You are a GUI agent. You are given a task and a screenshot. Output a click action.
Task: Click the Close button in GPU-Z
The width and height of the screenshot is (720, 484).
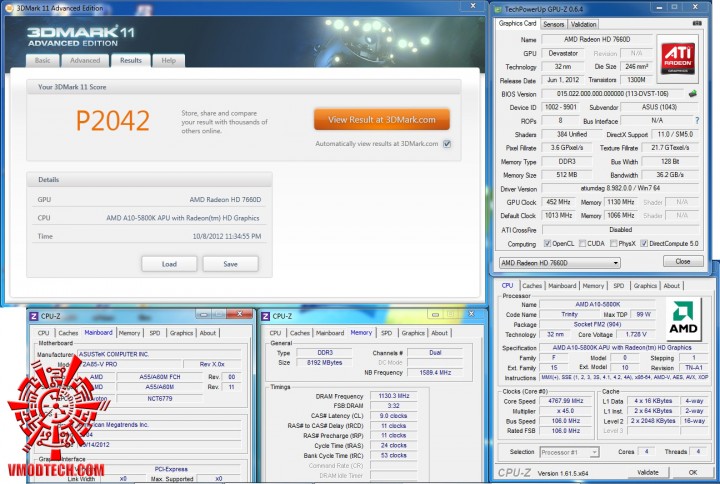[x=683, y=261]
